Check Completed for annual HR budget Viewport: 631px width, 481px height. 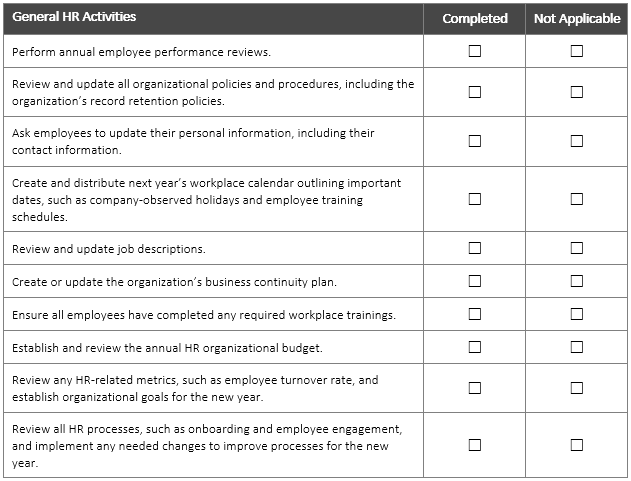coord(475,347)
